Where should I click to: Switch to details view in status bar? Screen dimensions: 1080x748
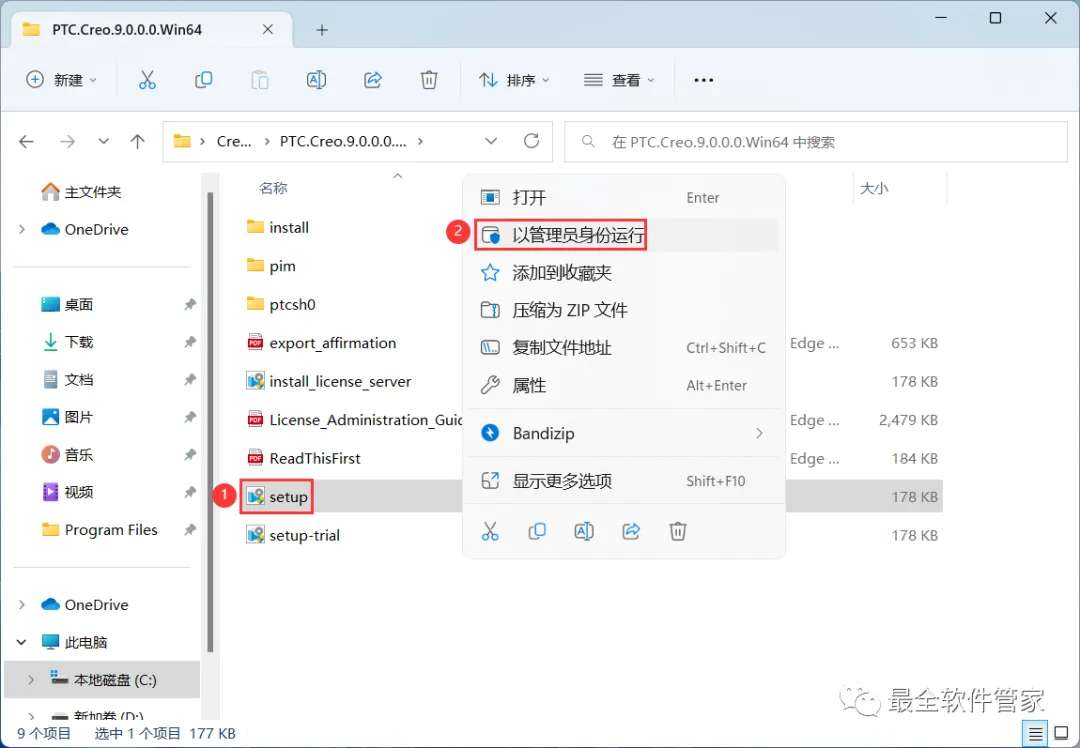click(x=1035, y=734)
